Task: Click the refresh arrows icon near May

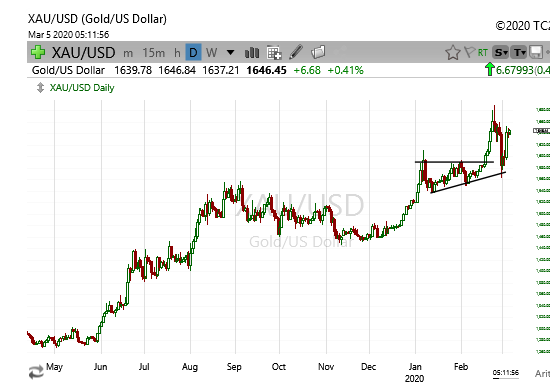Action: [x=36, y=372]
